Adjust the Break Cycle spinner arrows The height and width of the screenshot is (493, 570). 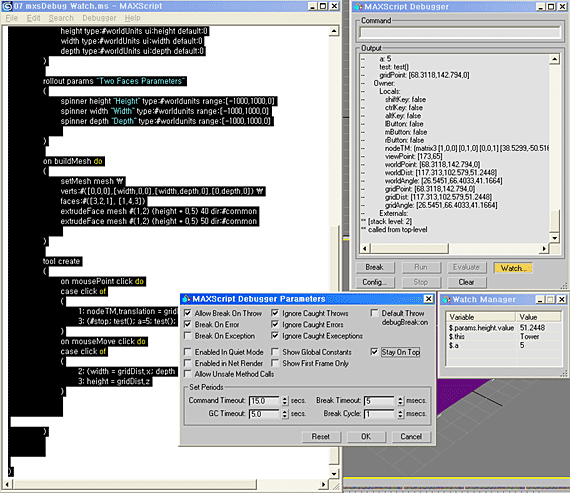[x=400, y=414]
